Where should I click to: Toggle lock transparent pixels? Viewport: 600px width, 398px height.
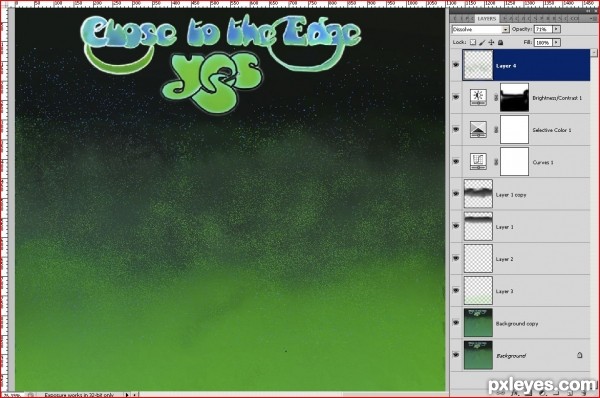click(x=473, y=42)
